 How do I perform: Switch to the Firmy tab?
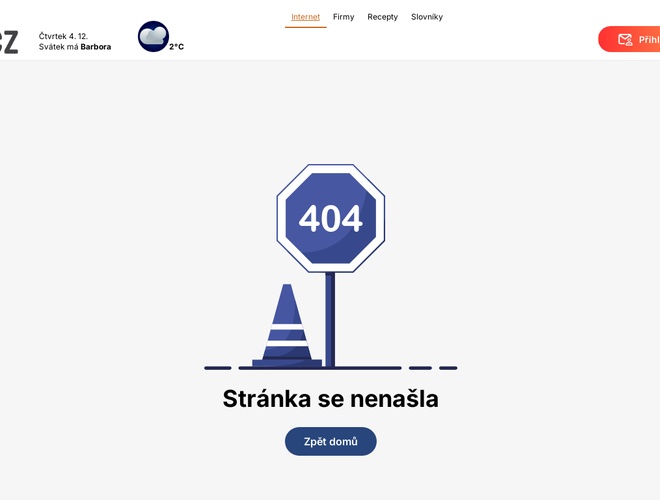pyautogui.click(x=343, y=17)
